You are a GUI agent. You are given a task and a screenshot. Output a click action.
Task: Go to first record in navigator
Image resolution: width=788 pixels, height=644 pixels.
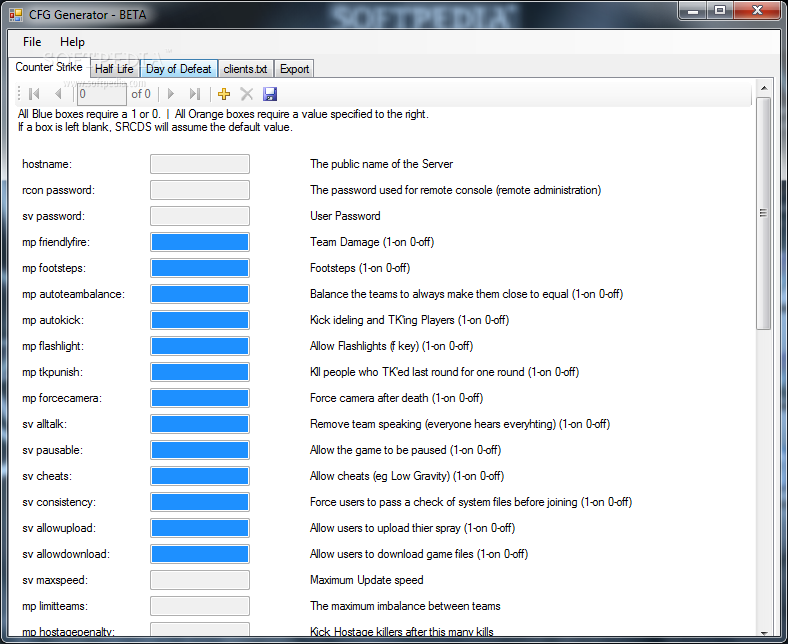pyautogui.click(x=34, y=94)
